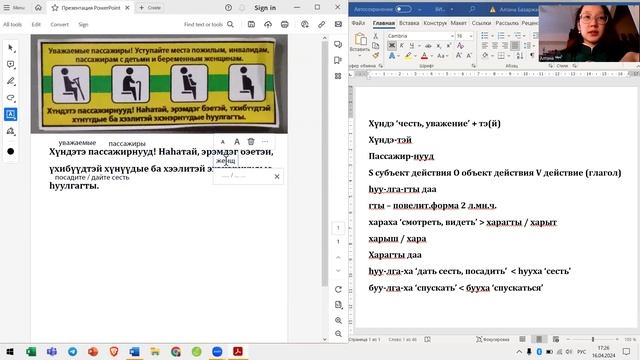Zoom out on the PDF page

pyautogui.click(x=338, y=334)
